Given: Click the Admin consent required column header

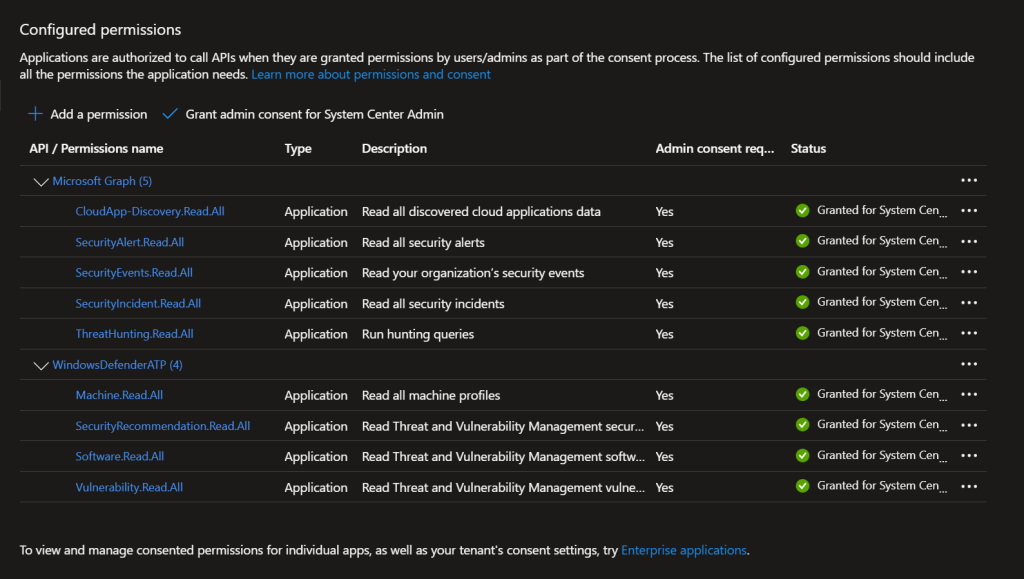Looking at the screenshot, I should (x=714, y=148).
